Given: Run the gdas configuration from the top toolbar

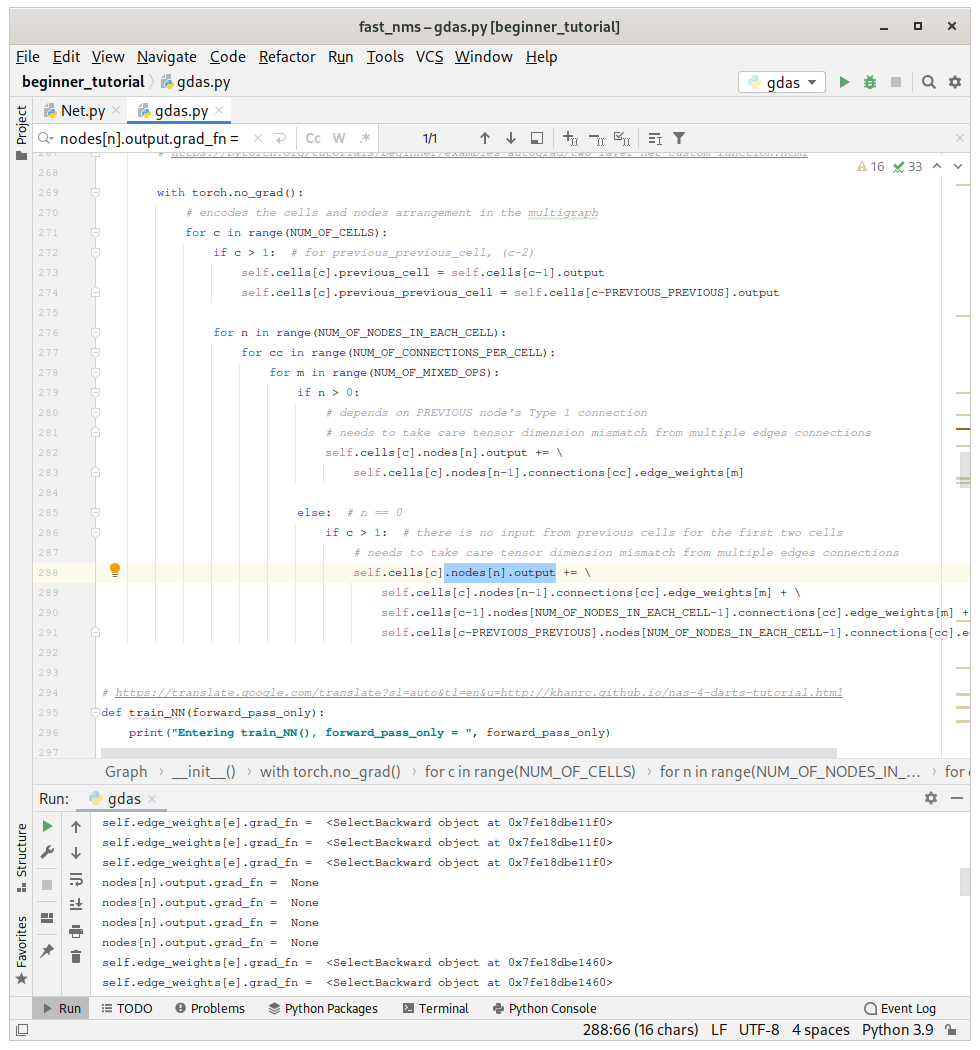Looking at the screenshot, I should click(845, 83).
